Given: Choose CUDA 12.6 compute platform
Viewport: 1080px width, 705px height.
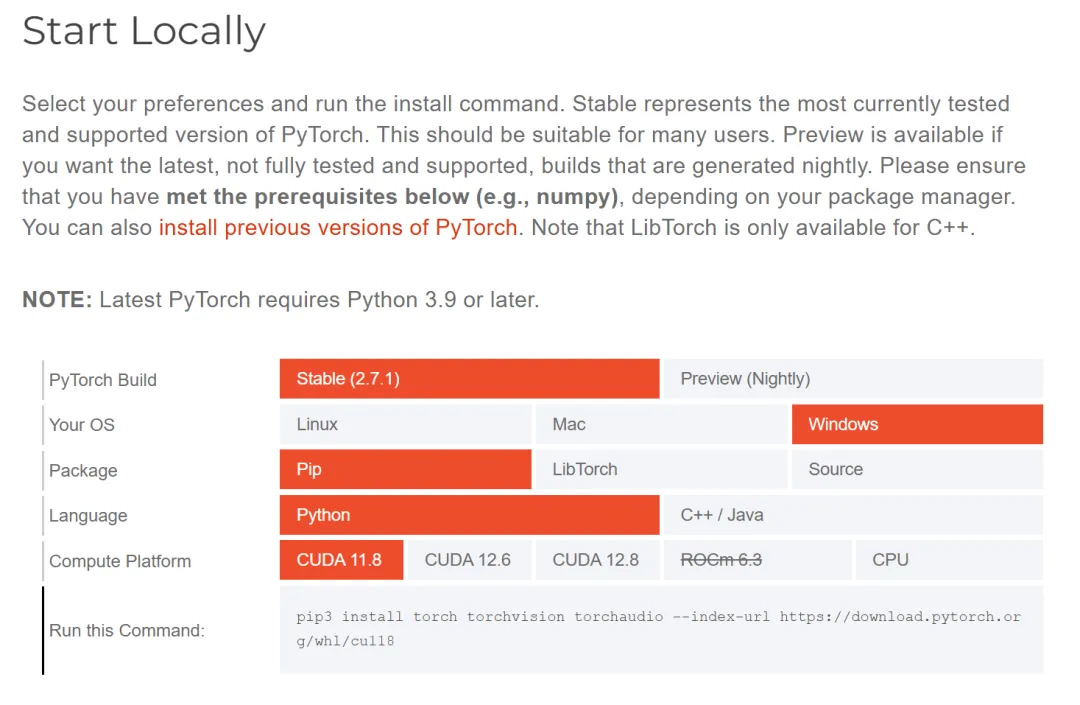Looking at the screenshot, I should coord(468,560).
